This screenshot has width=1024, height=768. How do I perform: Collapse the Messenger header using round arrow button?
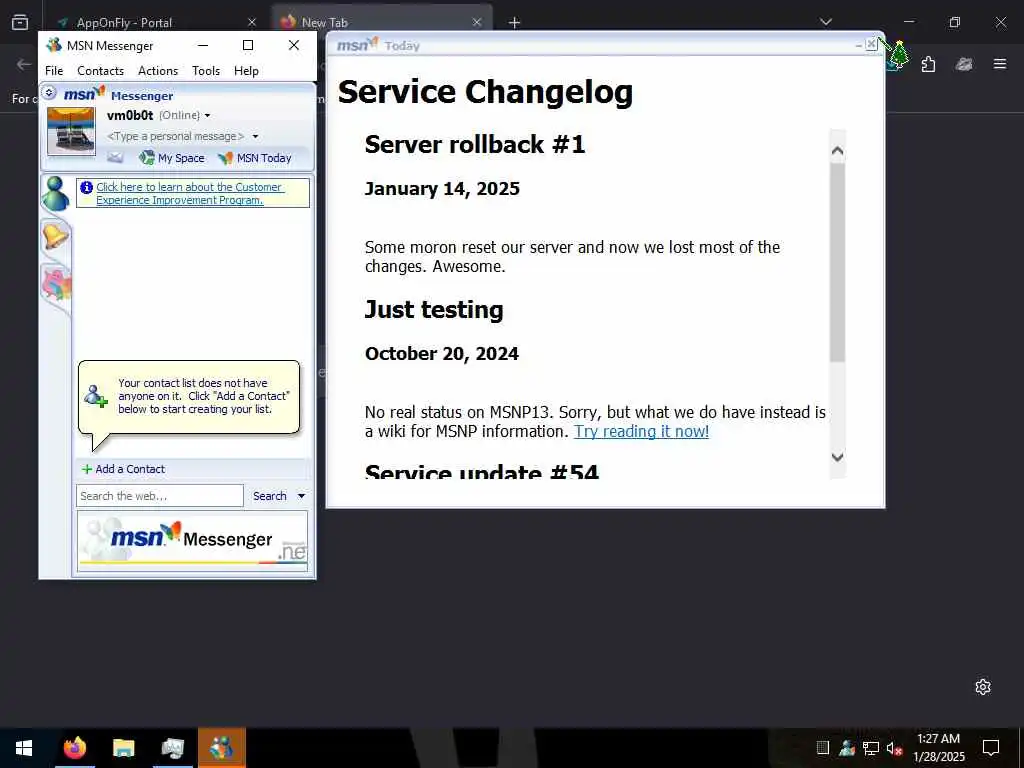(x=50, y=93)
